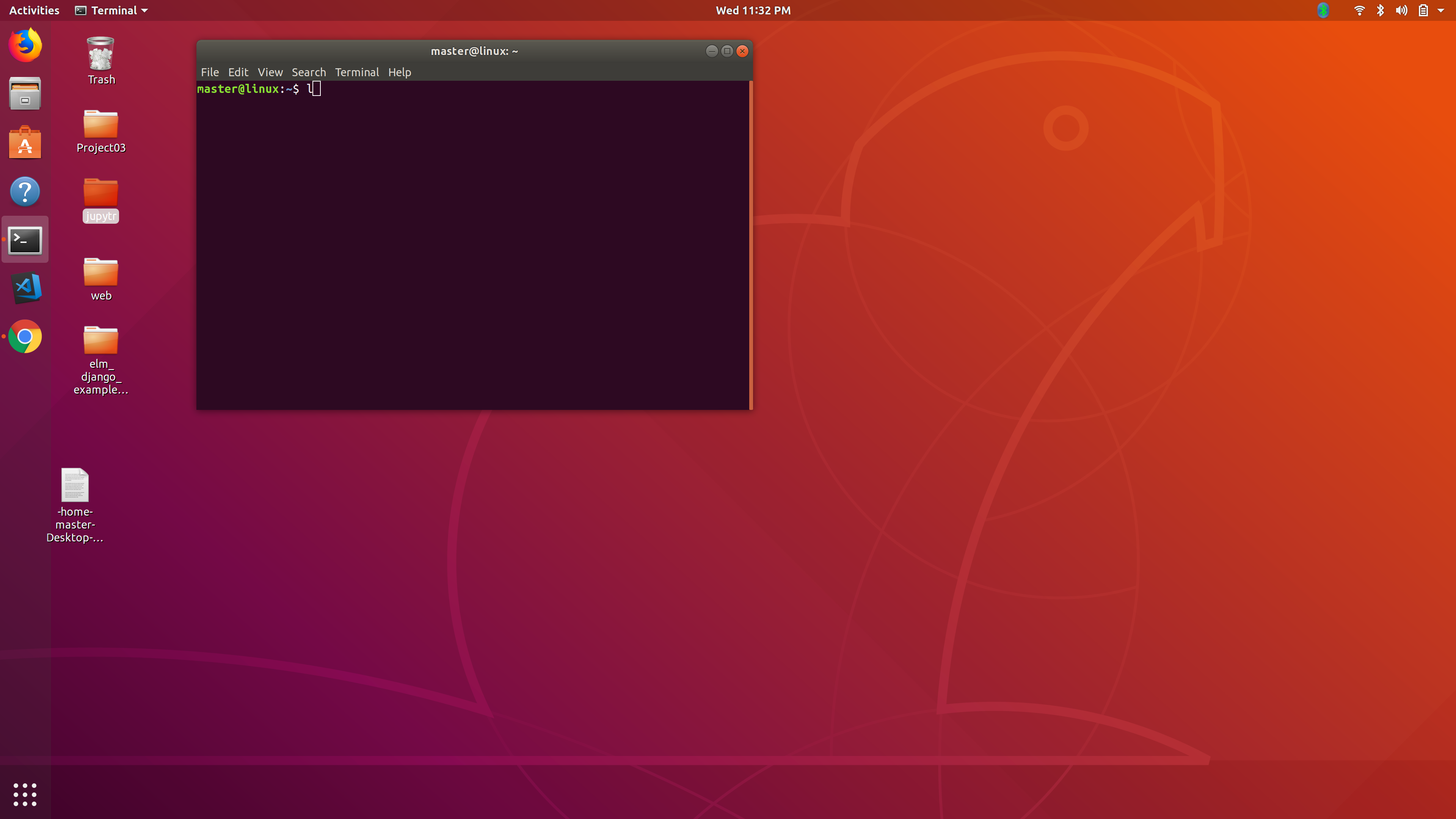Viewport: 1456px width, 819px height.
Task: Click the terminal scrollbar on the right edge
Action: (x=751, y=245)
